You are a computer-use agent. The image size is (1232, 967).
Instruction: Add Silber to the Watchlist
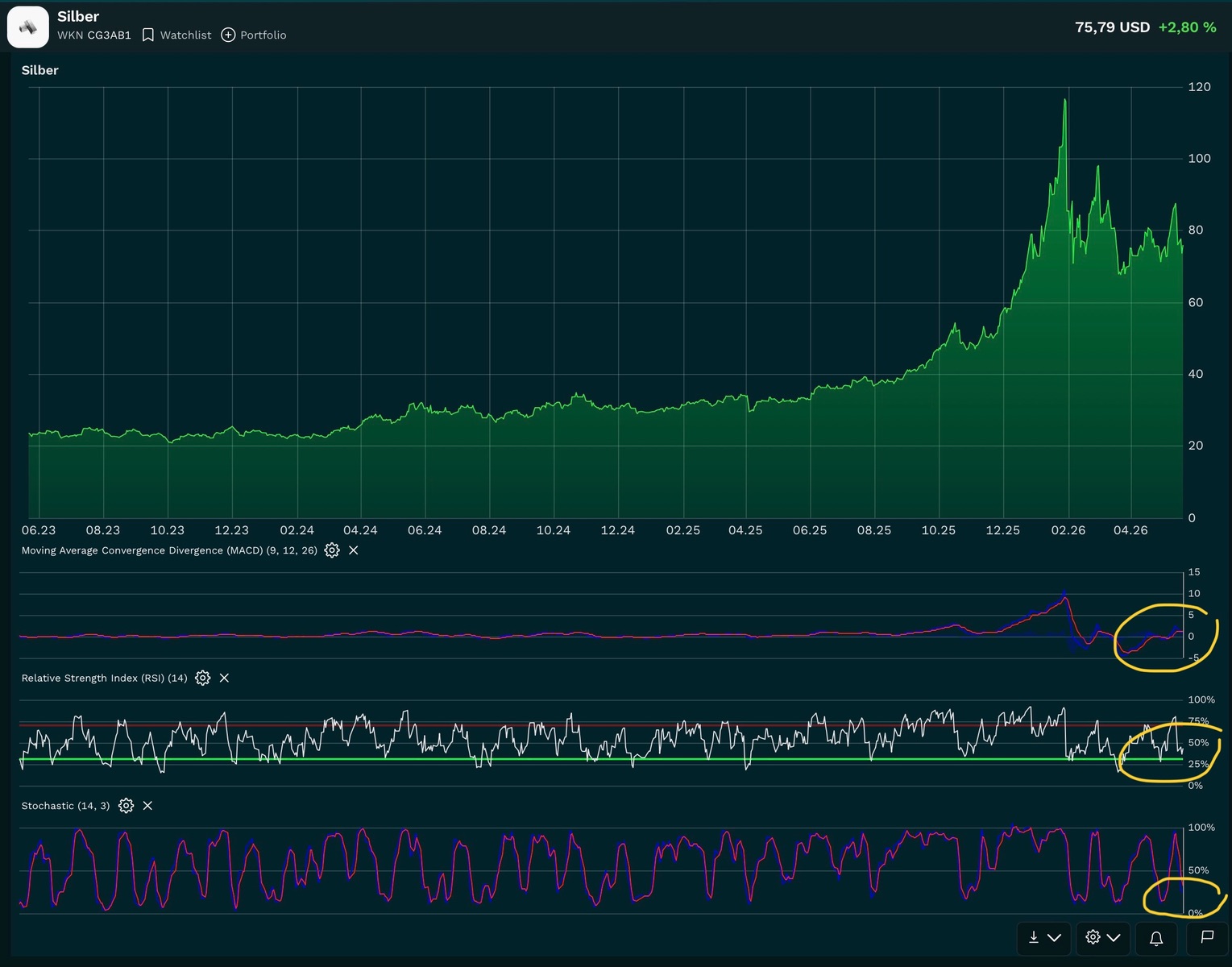click(176, 35)
